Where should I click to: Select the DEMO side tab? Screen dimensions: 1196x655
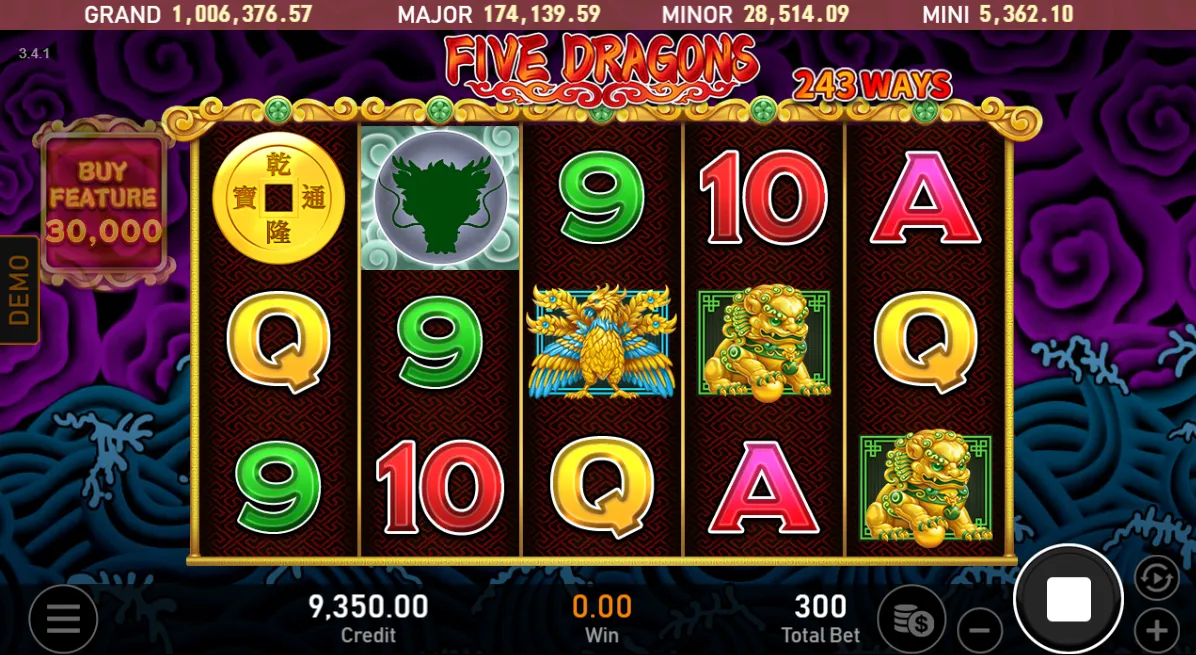19,290
